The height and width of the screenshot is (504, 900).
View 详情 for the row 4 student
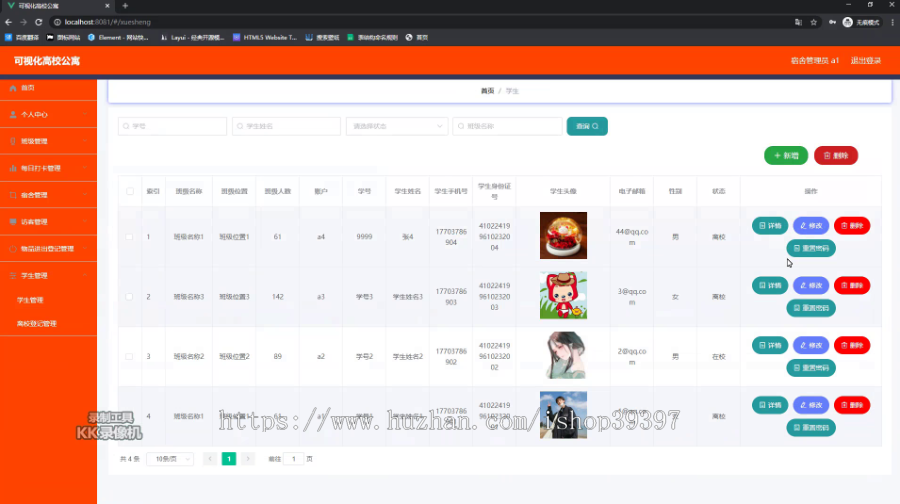pos(770,405)
